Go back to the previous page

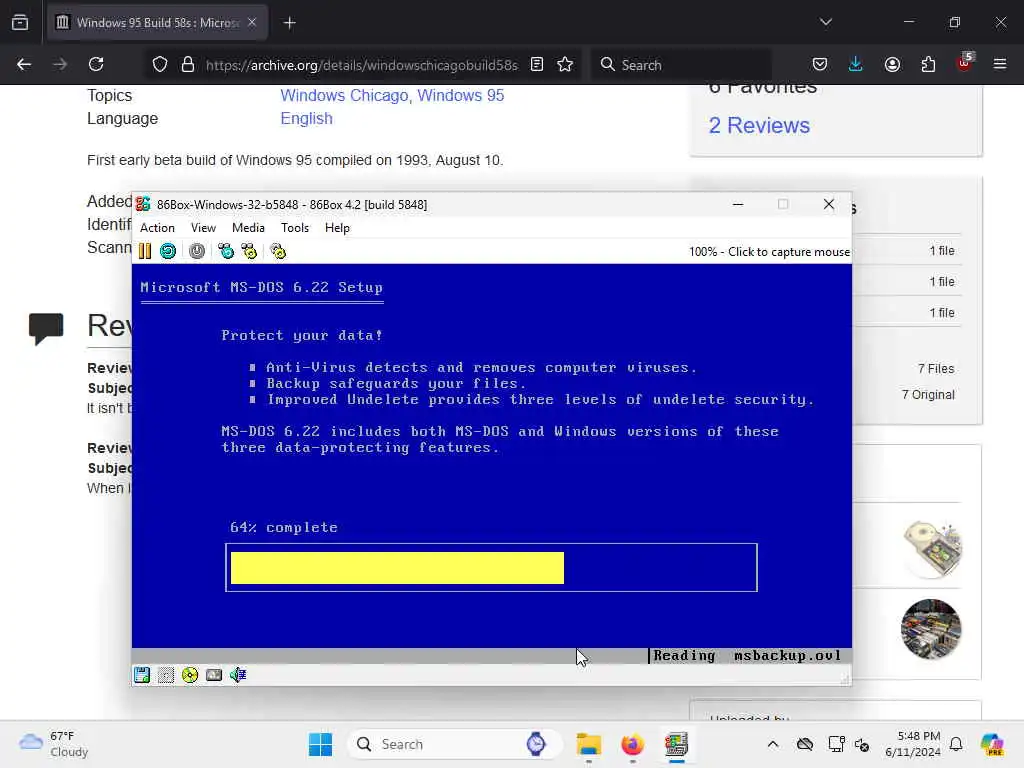coord(24,65)
